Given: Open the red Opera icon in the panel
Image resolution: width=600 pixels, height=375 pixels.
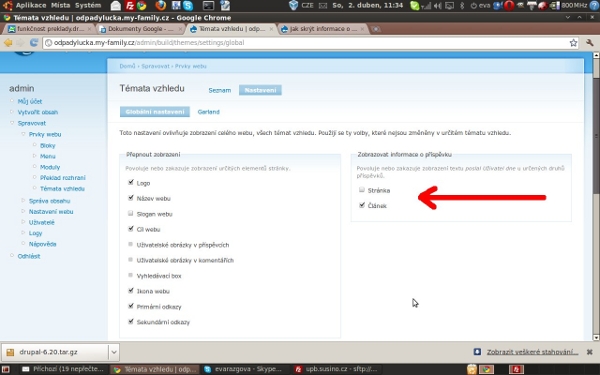Looking at the screenshot, I should (x=509, y=5).
